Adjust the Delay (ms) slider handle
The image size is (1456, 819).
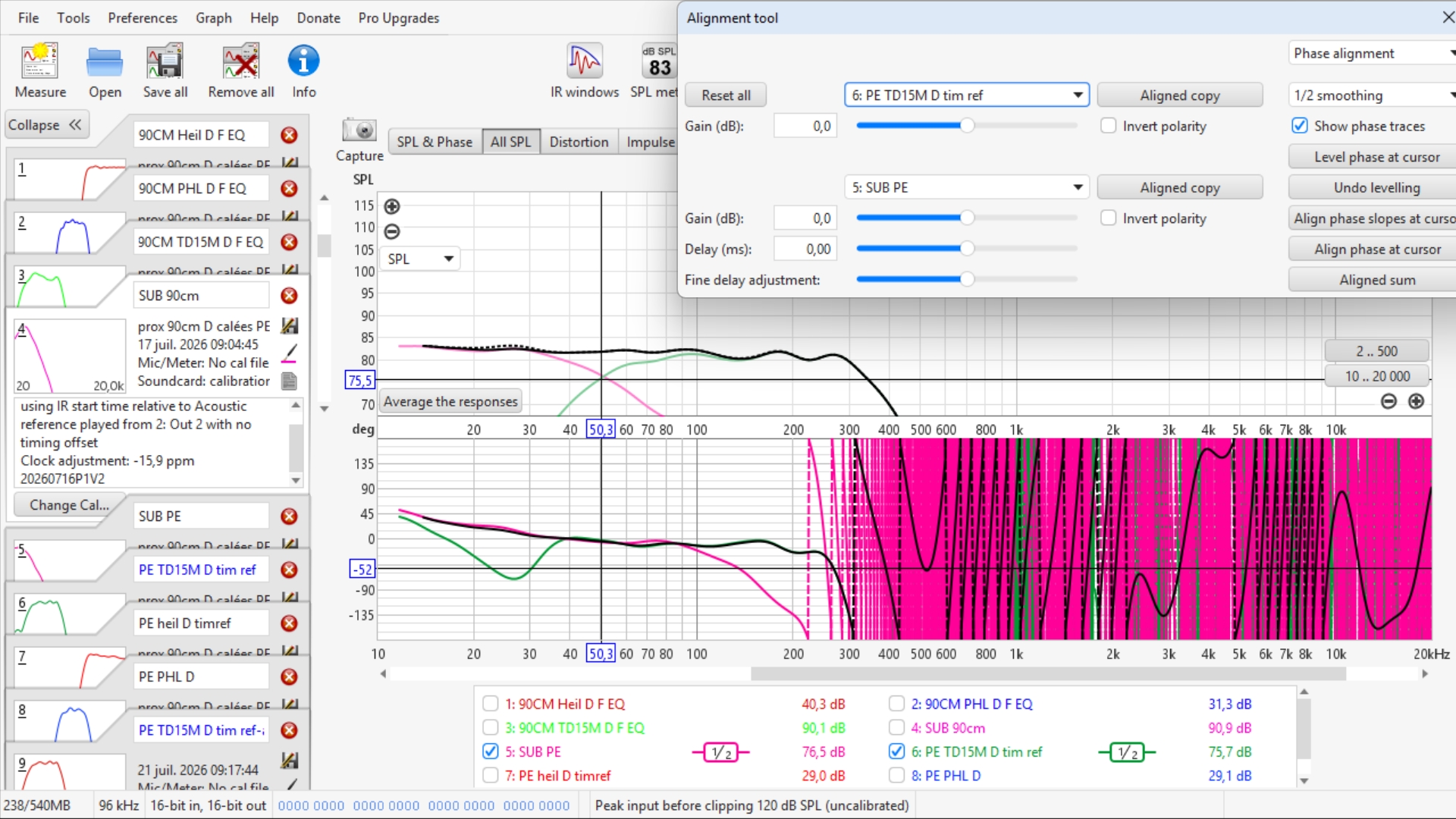967,249
